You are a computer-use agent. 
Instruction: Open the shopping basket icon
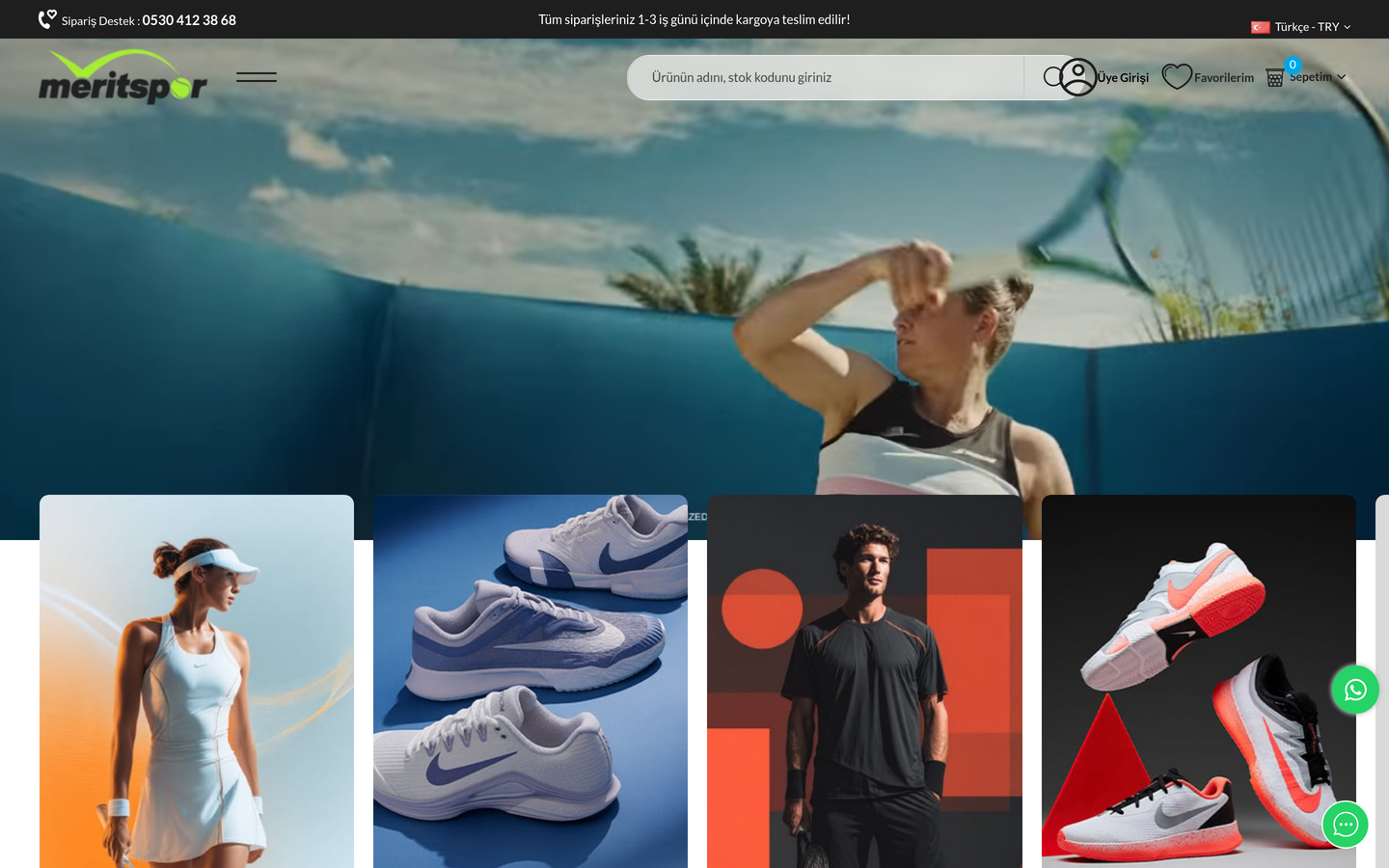click(x=1275, y=77)
